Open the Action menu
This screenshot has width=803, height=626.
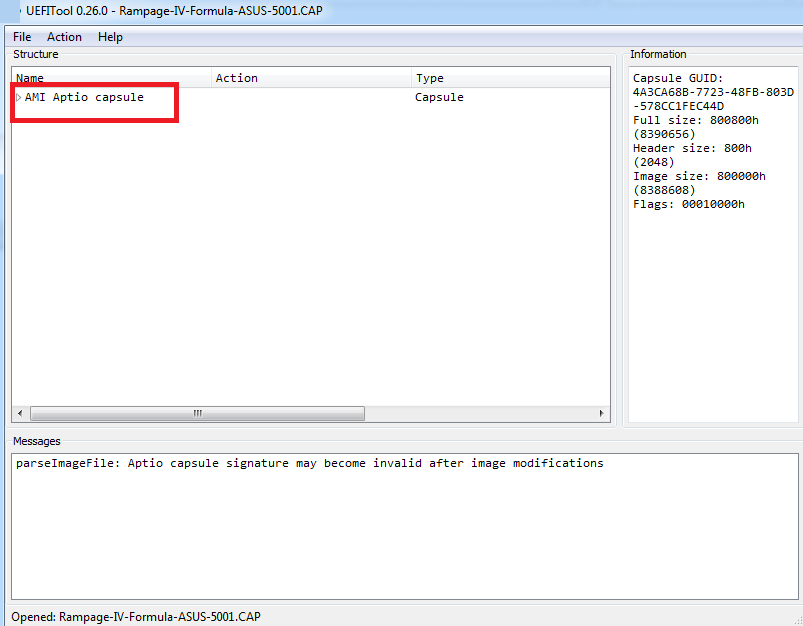(64, 37)
